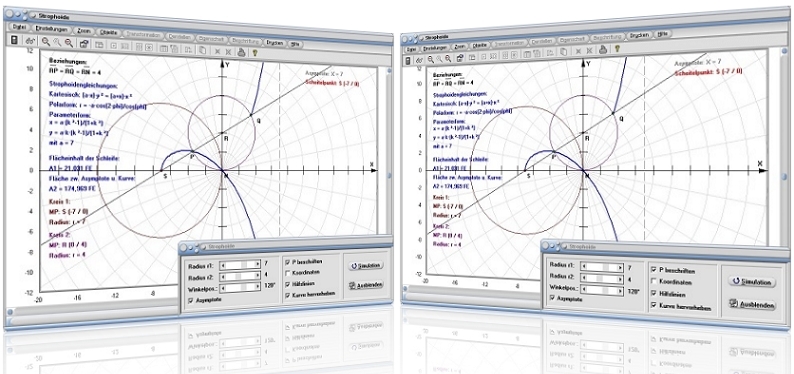Click the red magnifier icon in left window
Screen dimensions: 794x374
68,44
